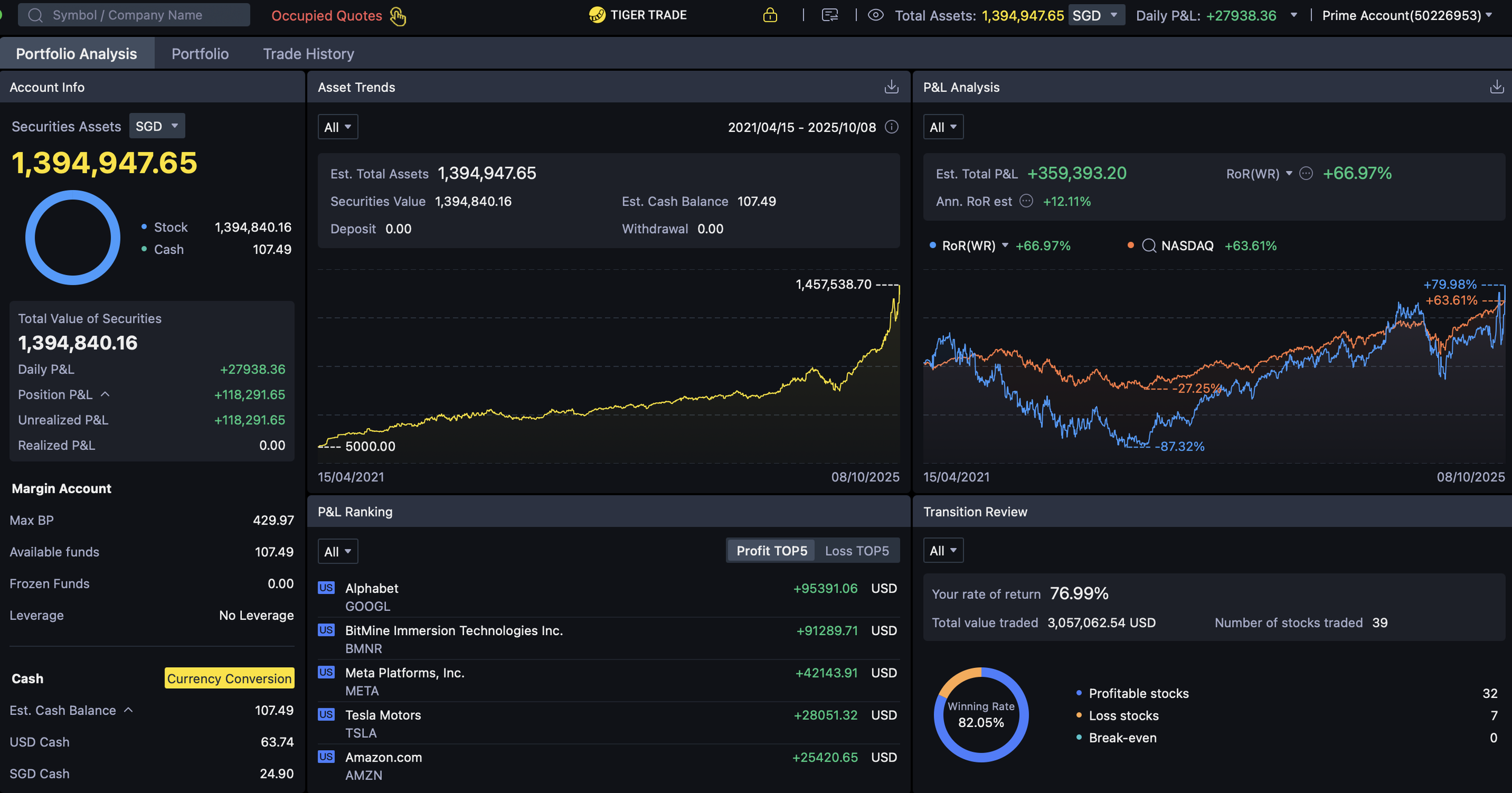Screen dimensions: 1512x793
Task: Open the NASDAQ index comparison search icon
Action: (1149, 246)
